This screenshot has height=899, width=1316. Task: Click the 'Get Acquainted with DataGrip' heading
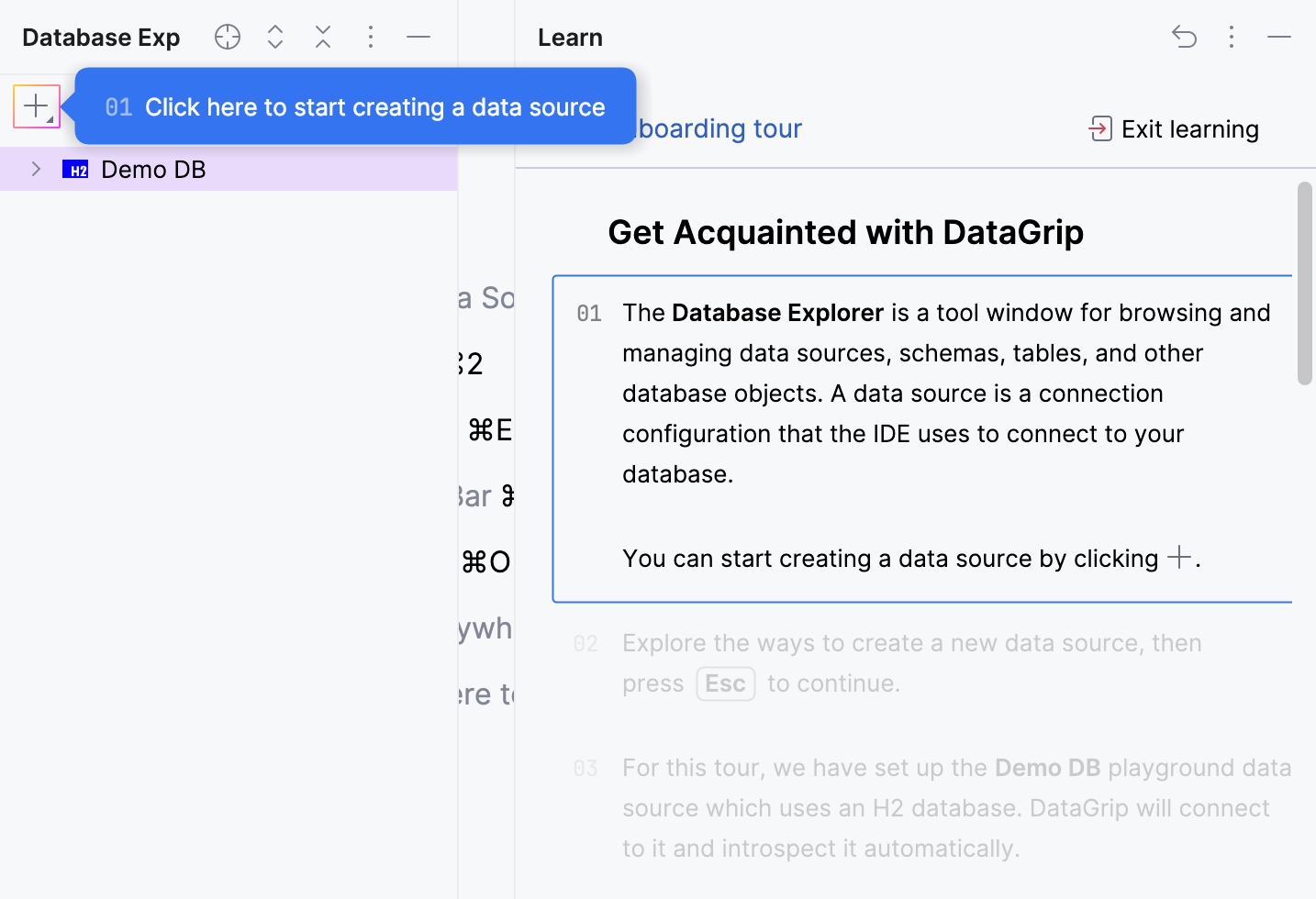pos(845,233)
